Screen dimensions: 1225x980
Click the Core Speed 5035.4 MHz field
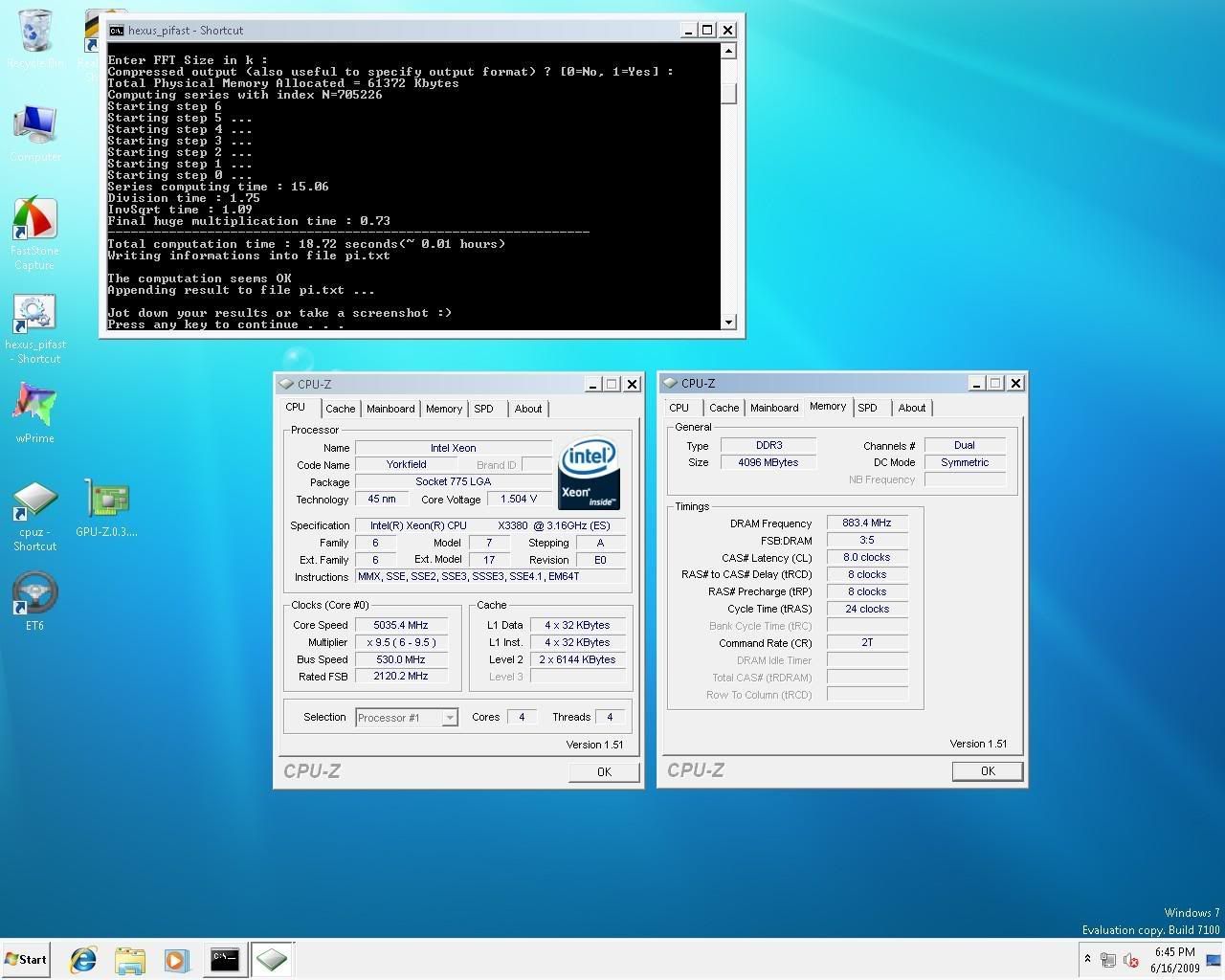point(400,625)
